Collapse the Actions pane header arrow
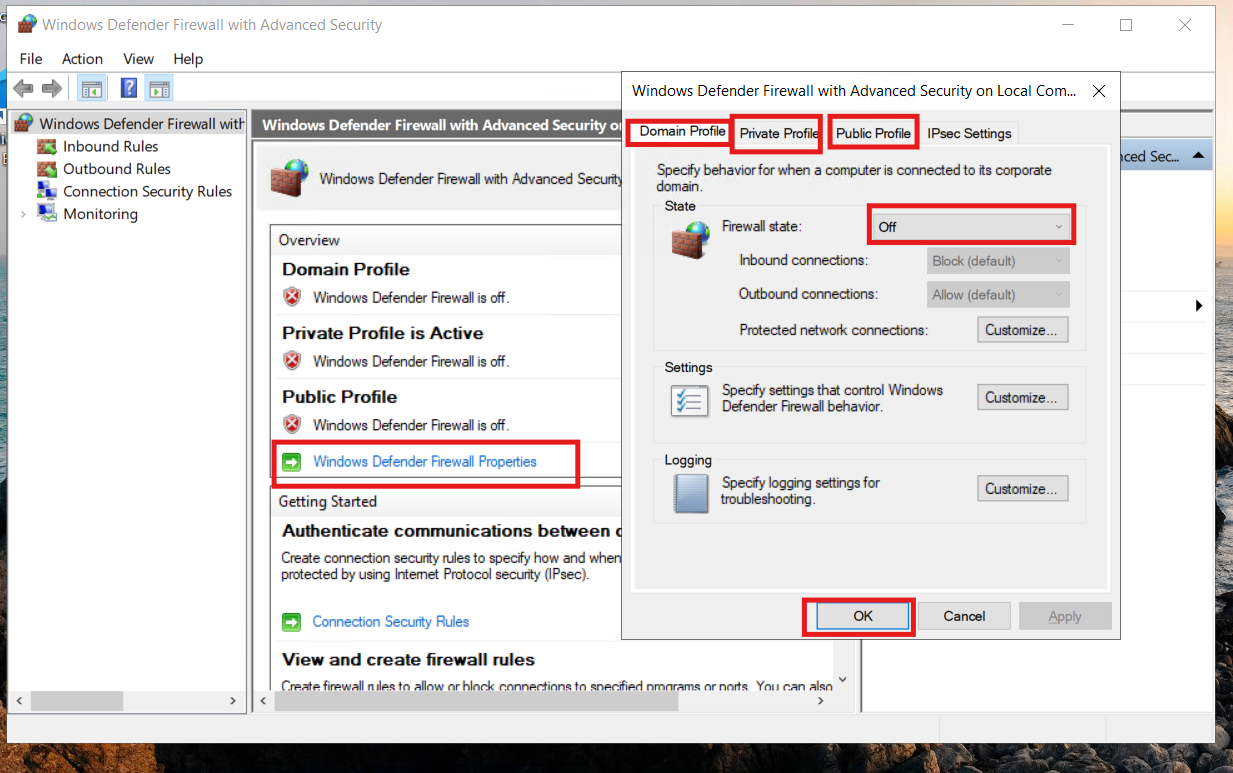The image size is (1233, 773). [x=1199, y=157]
